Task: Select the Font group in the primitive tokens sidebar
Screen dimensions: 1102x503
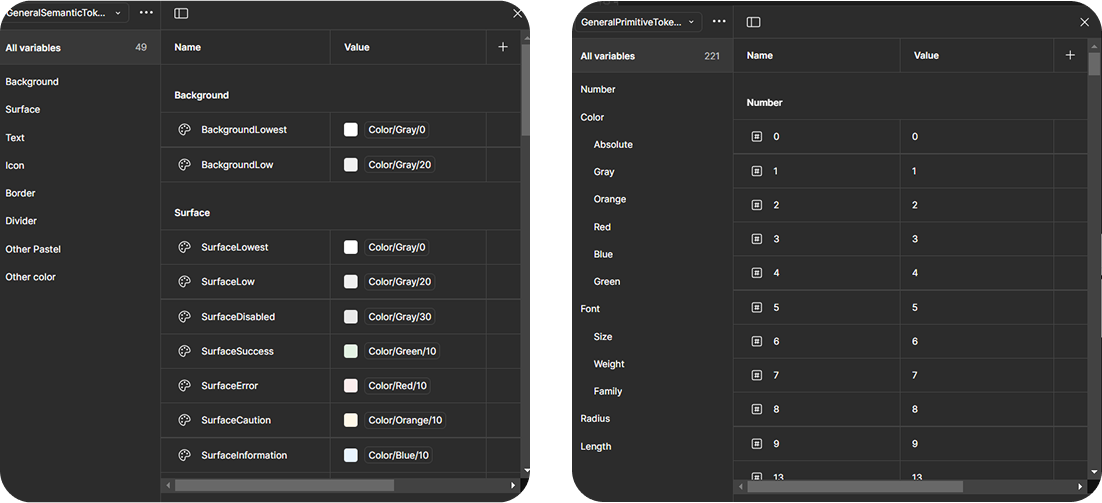Action: click(590, 309)
